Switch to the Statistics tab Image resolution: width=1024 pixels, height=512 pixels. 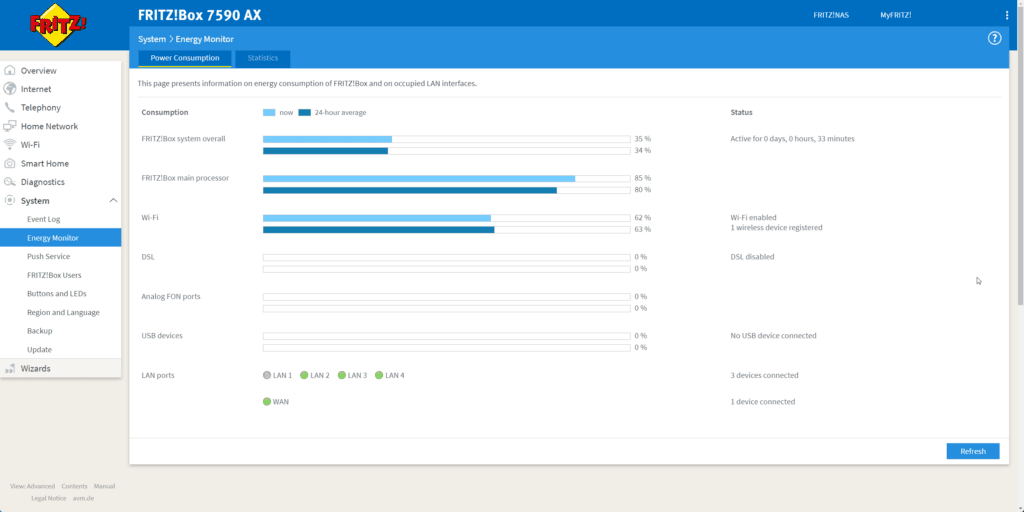click(263, 58)
